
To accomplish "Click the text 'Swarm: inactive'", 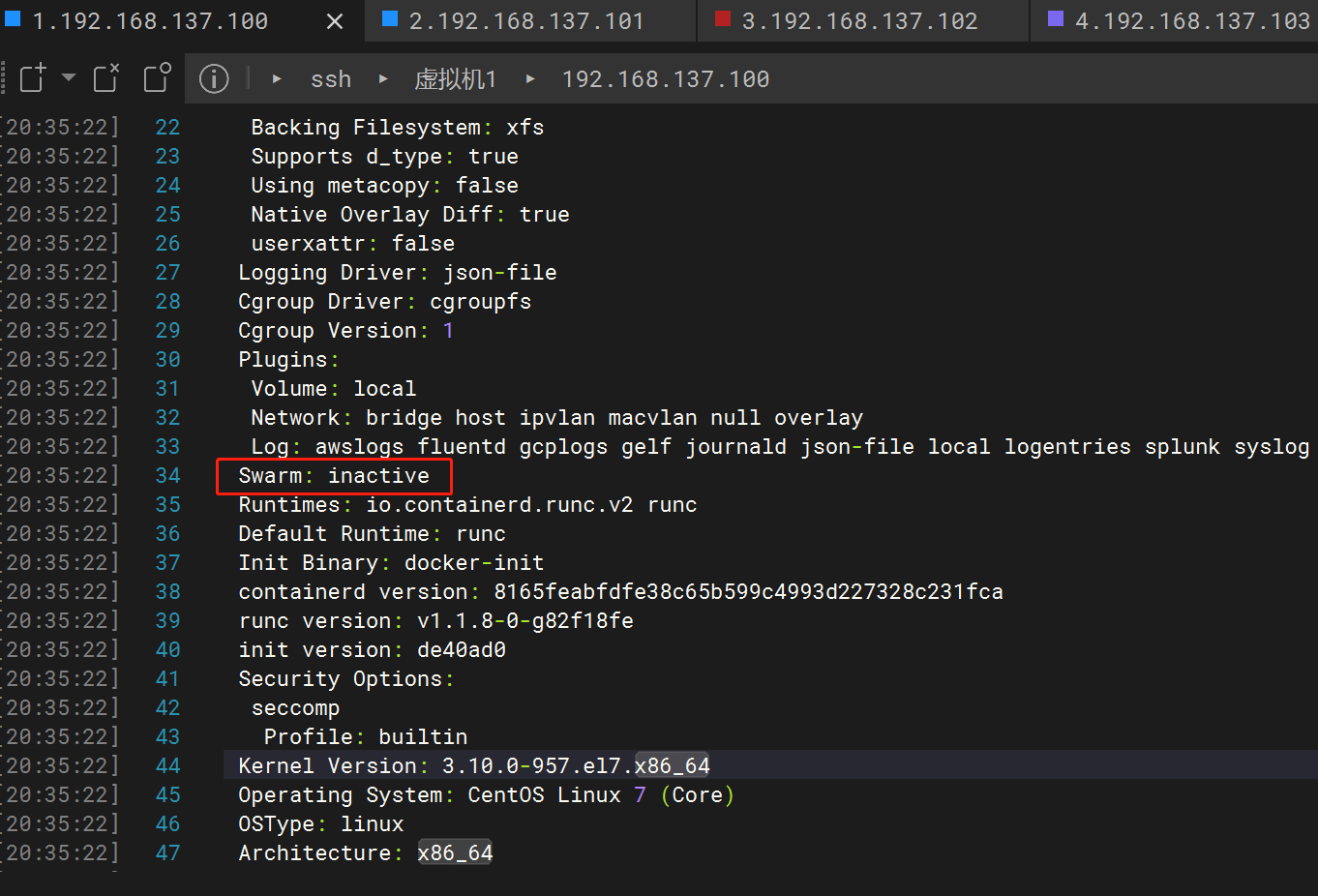I will (x=334, y=475).
